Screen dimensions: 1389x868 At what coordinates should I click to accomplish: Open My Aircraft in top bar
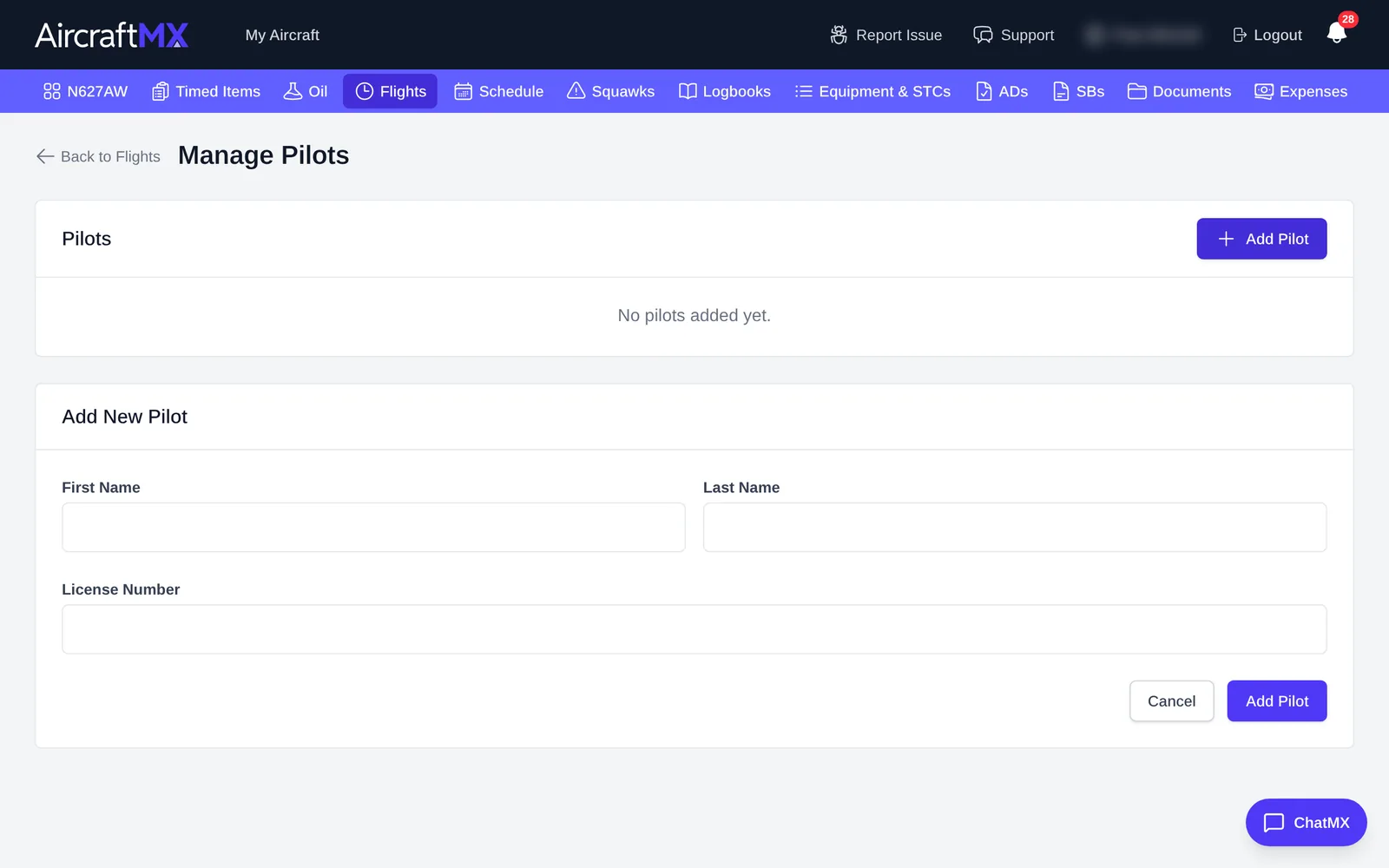(x=282, y=35)
